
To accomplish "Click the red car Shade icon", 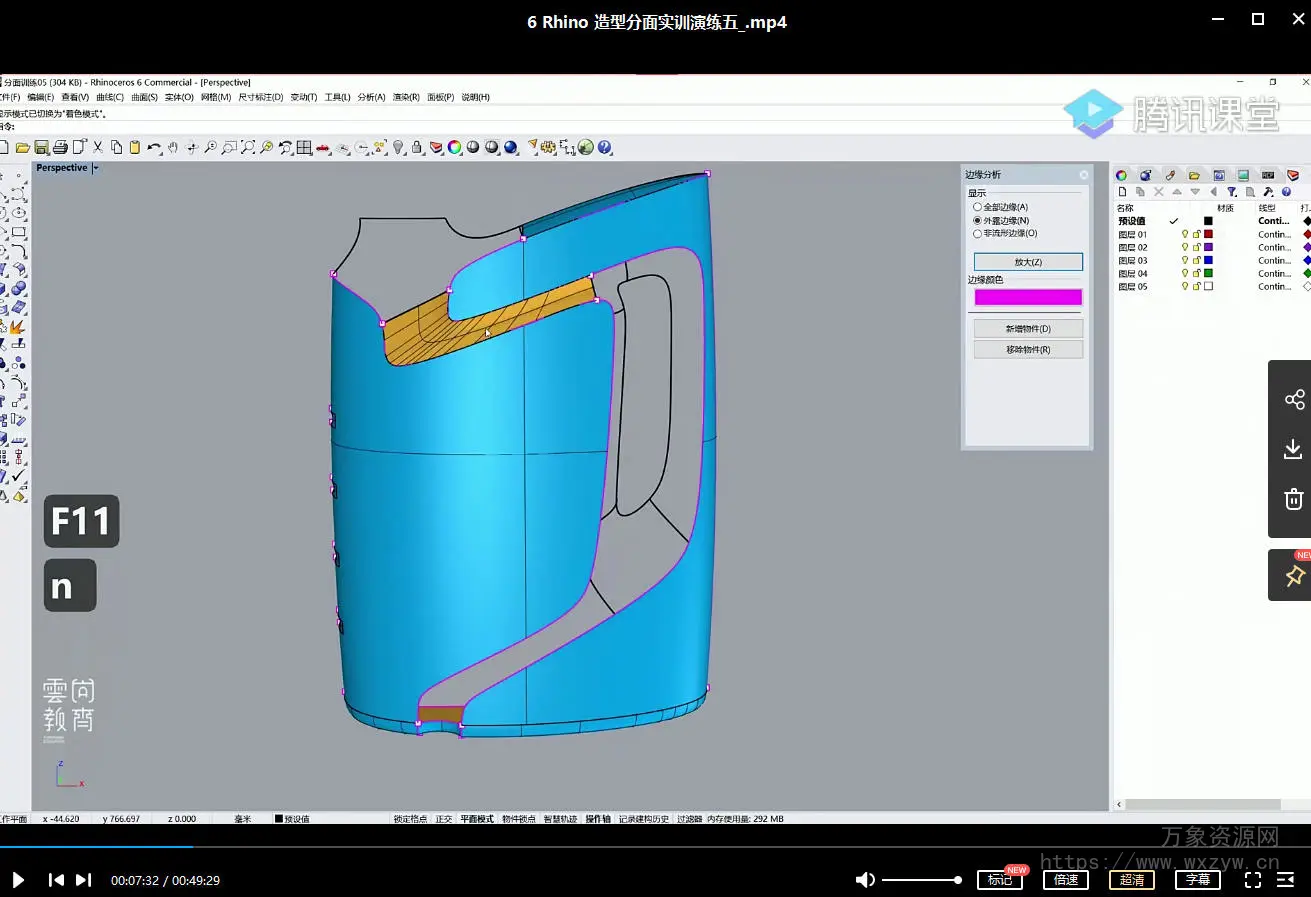I will [x=323, y=147].
